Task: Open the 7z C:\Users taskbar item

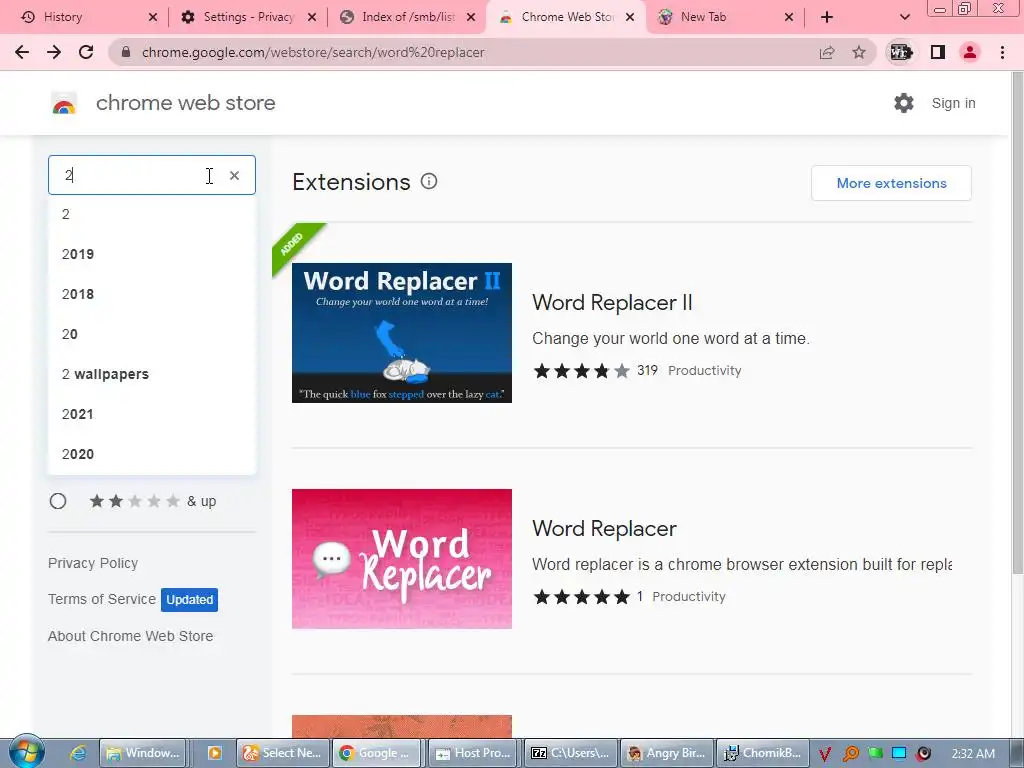Action: point(569,753)
